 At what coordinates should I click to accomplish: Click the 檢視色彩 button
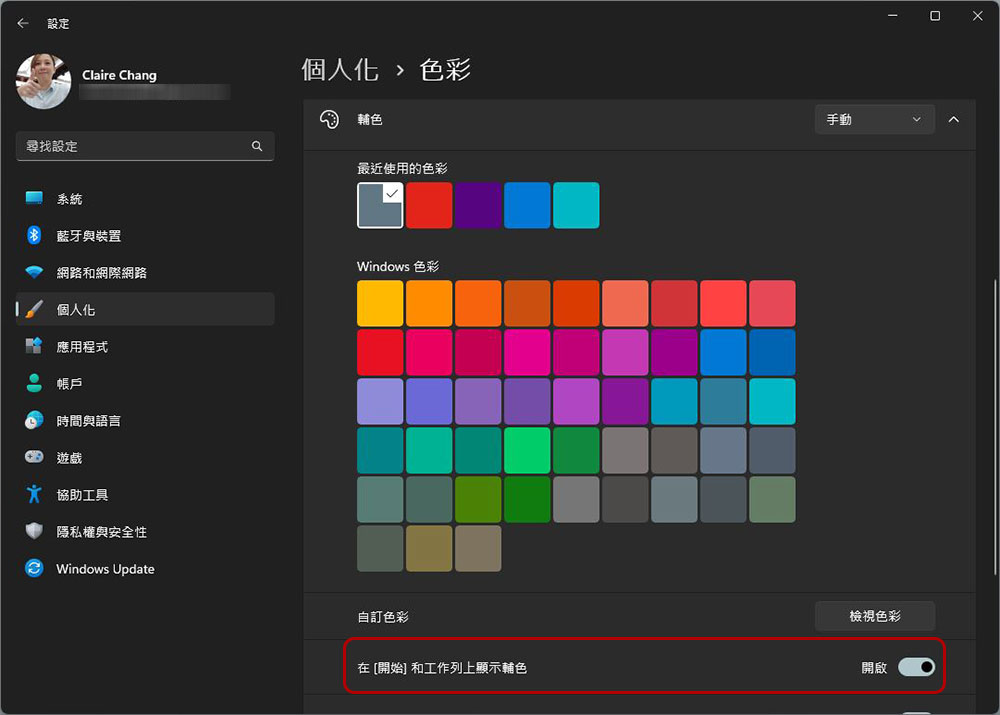[x=874, y=616]
